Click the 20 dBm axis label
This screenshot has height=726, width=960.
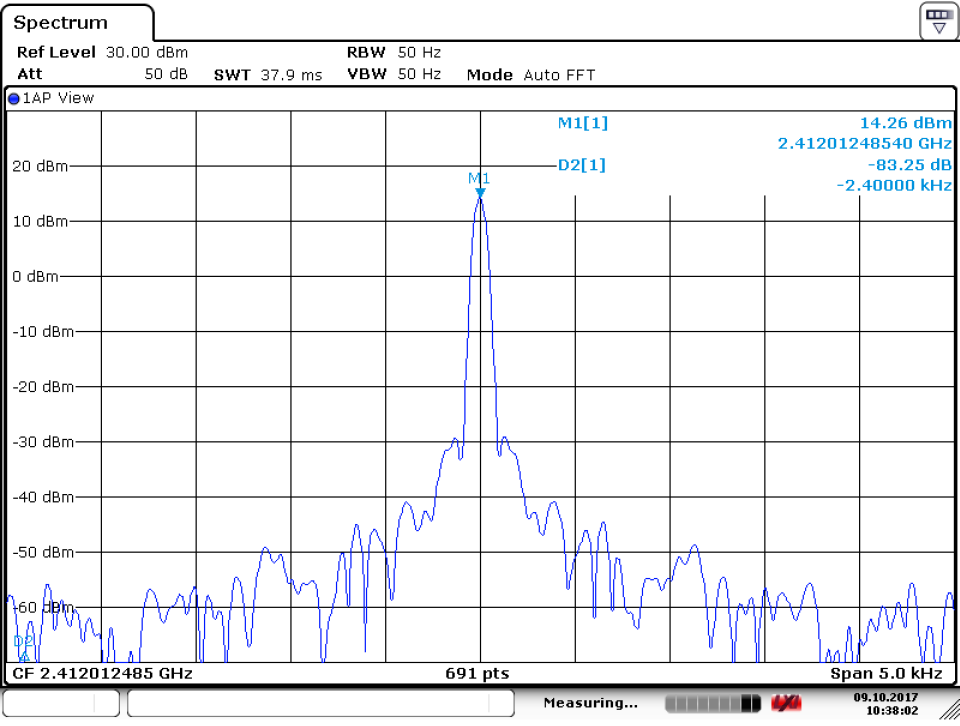point(40,167)
